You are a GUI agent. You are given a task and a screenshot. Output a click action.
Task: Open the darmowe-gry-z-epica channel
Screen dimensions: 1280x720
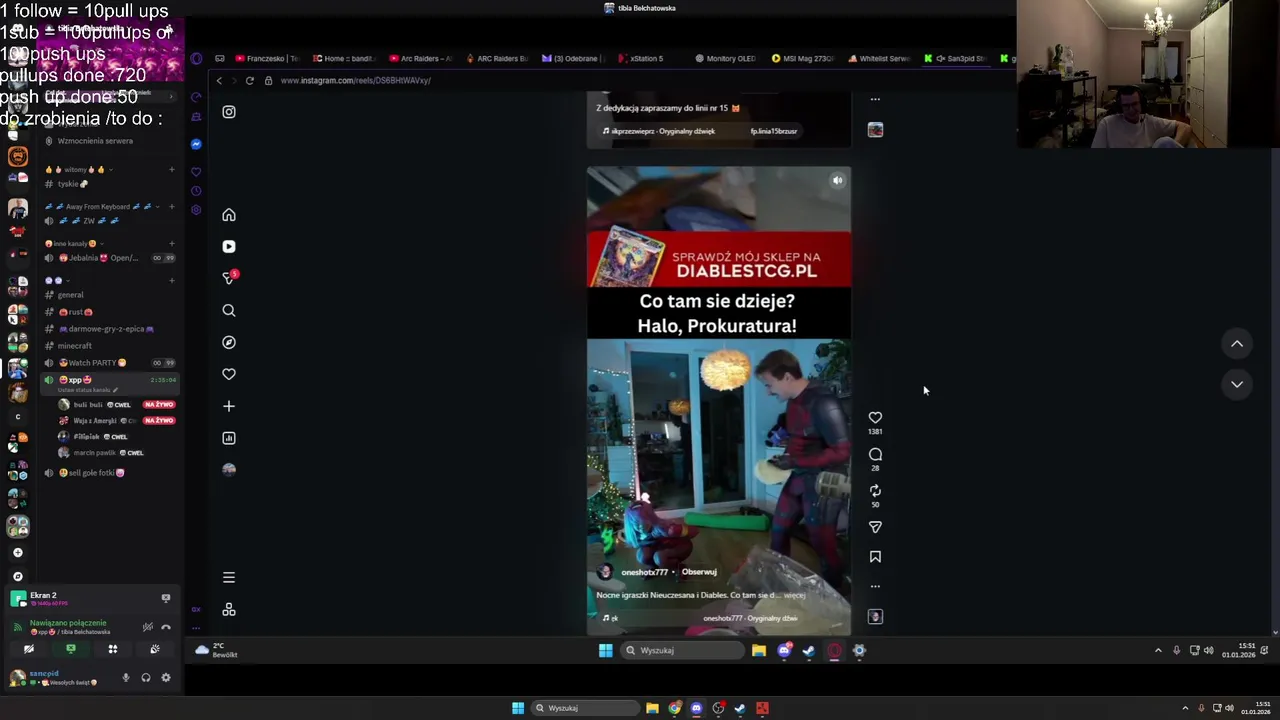tap(110, 329)
